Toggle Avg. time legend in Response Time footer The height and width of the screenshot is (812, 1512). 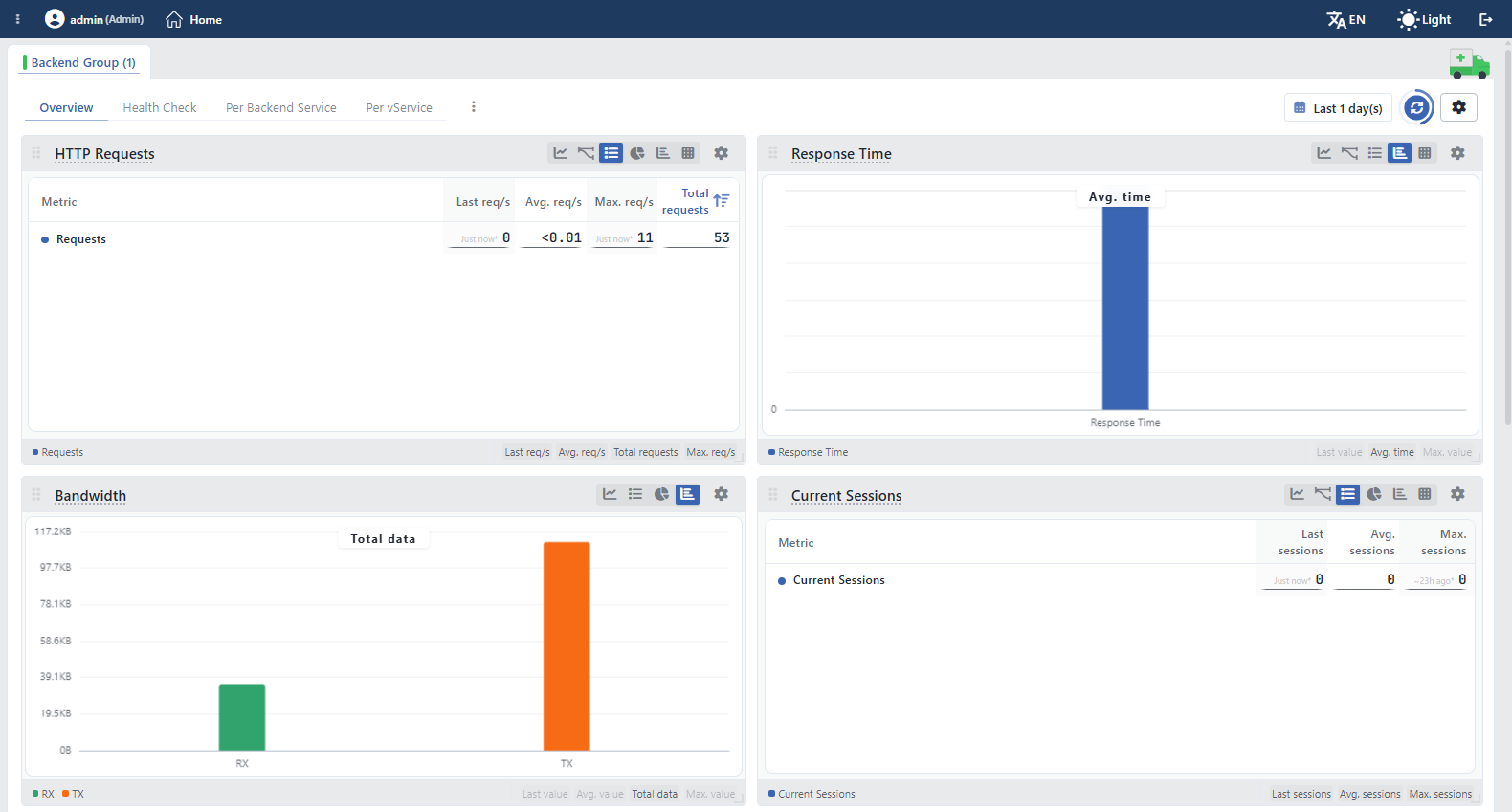click(1392, 452)
